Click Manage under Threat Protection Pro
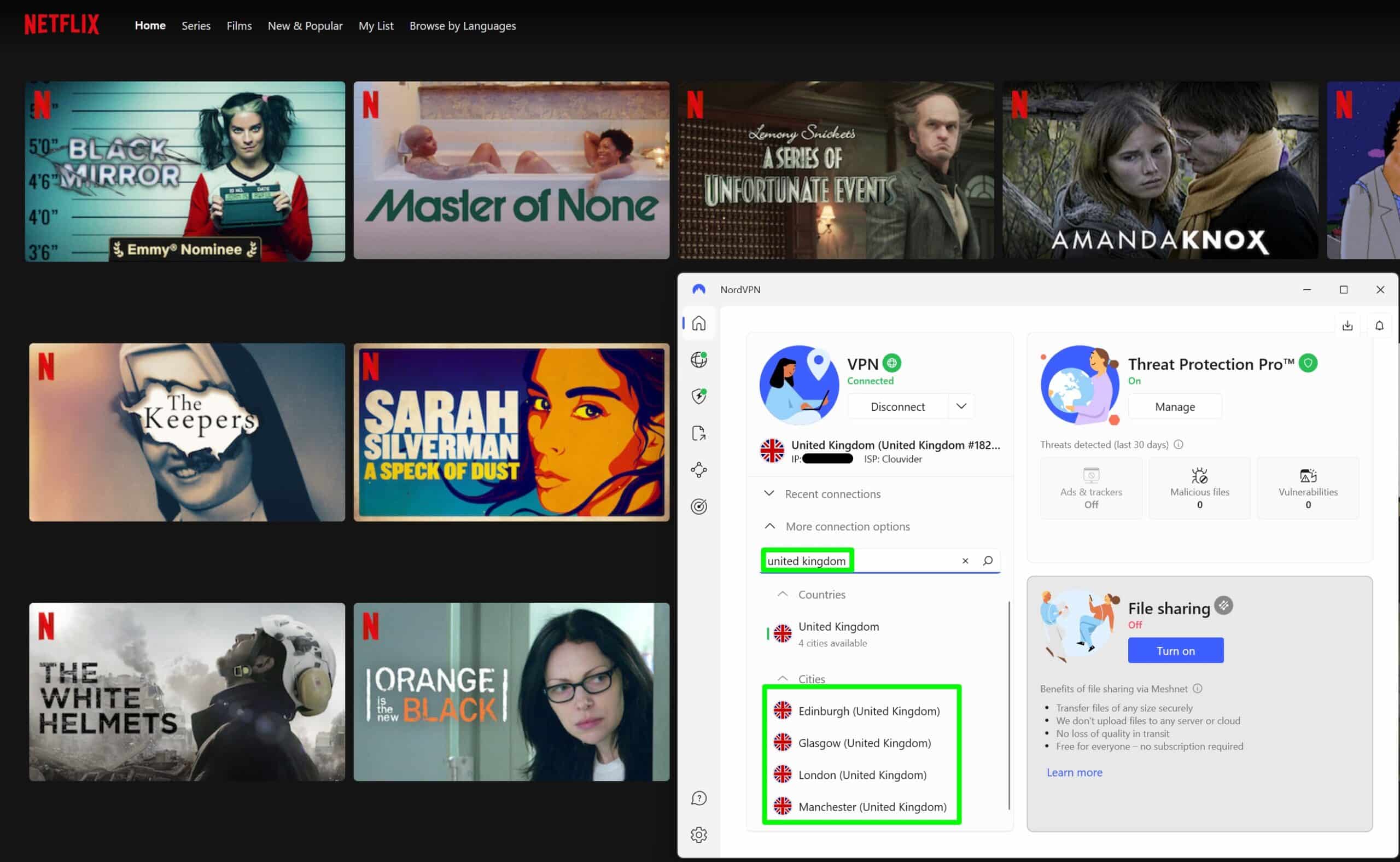The width and height of the screenshot is (1400, 862). tap(1174, 406)
